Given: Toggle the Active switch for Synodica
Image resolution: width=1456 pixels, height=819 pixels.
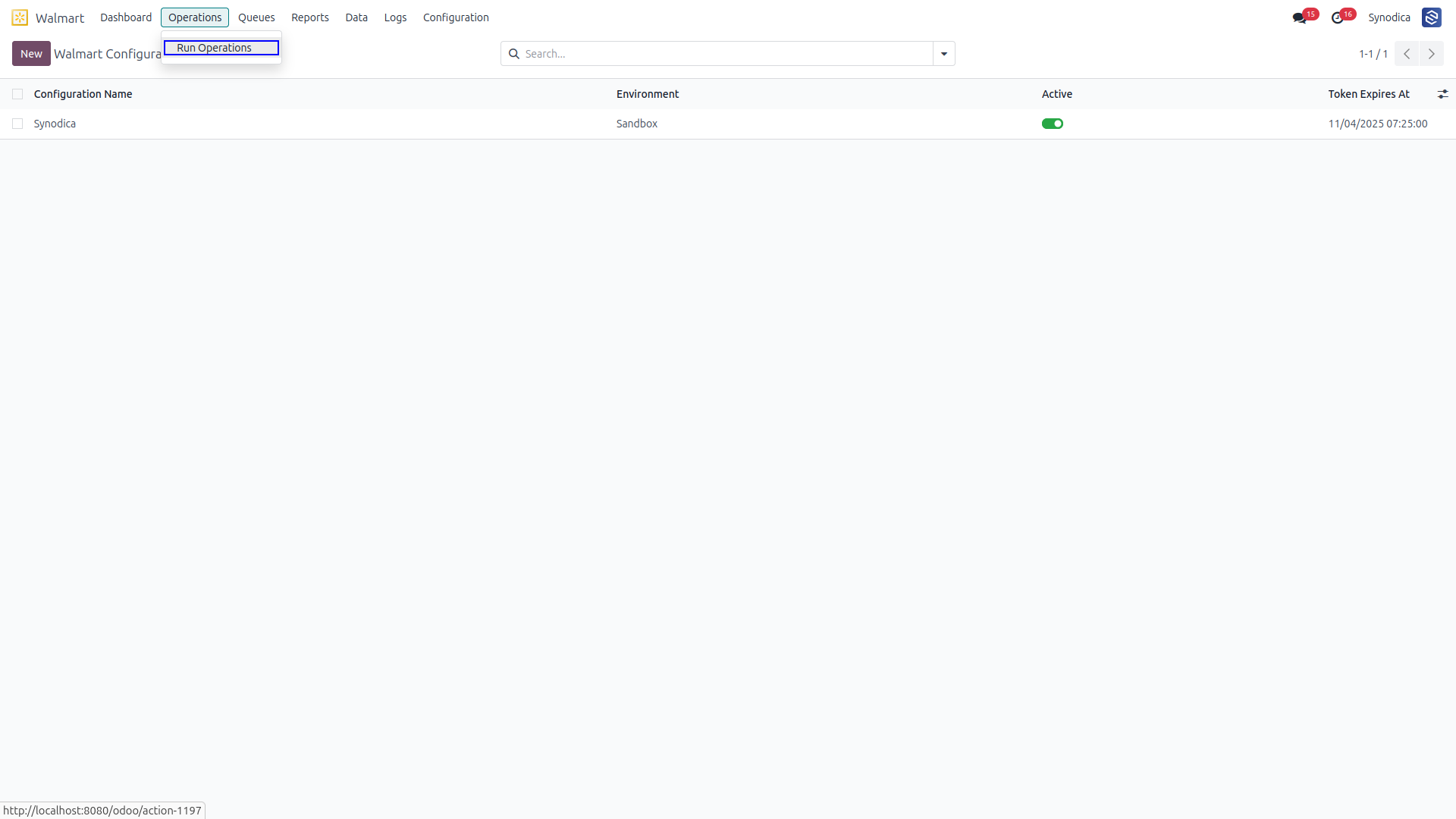Looking at the screenshot, I should pos(1053,124).
